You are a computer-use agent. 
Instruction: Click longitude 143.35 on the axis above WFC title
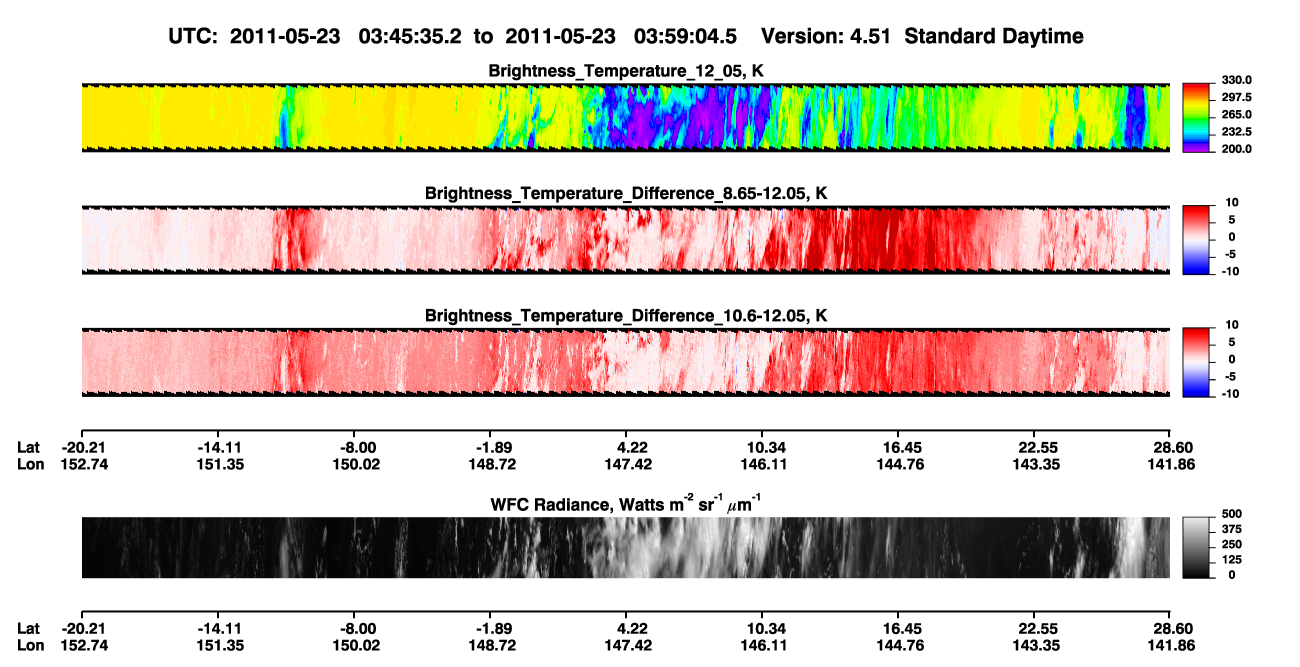click(x=1034, y=464)
